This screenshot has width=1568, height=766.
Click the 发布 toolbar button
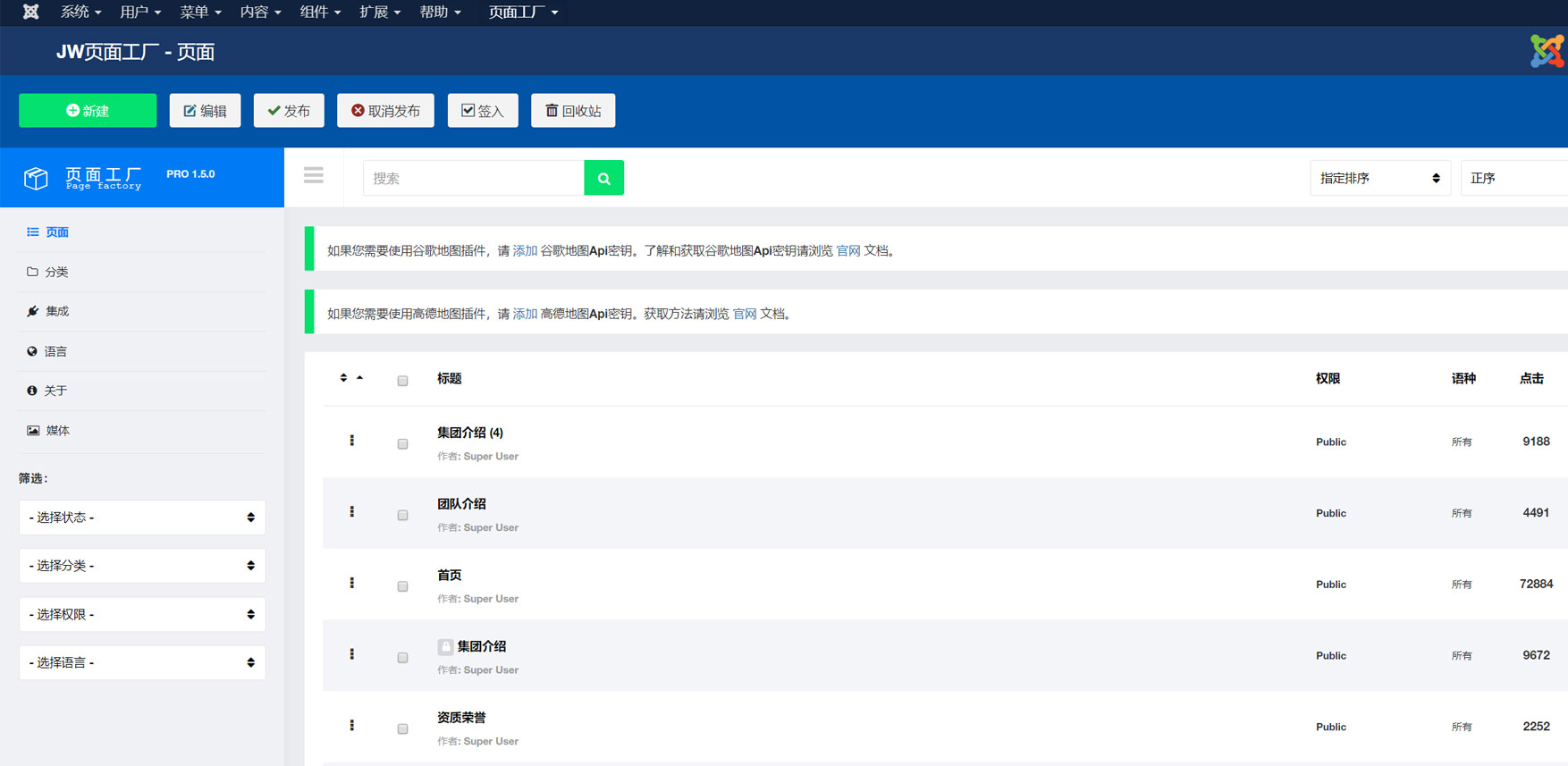click(289, 111)
